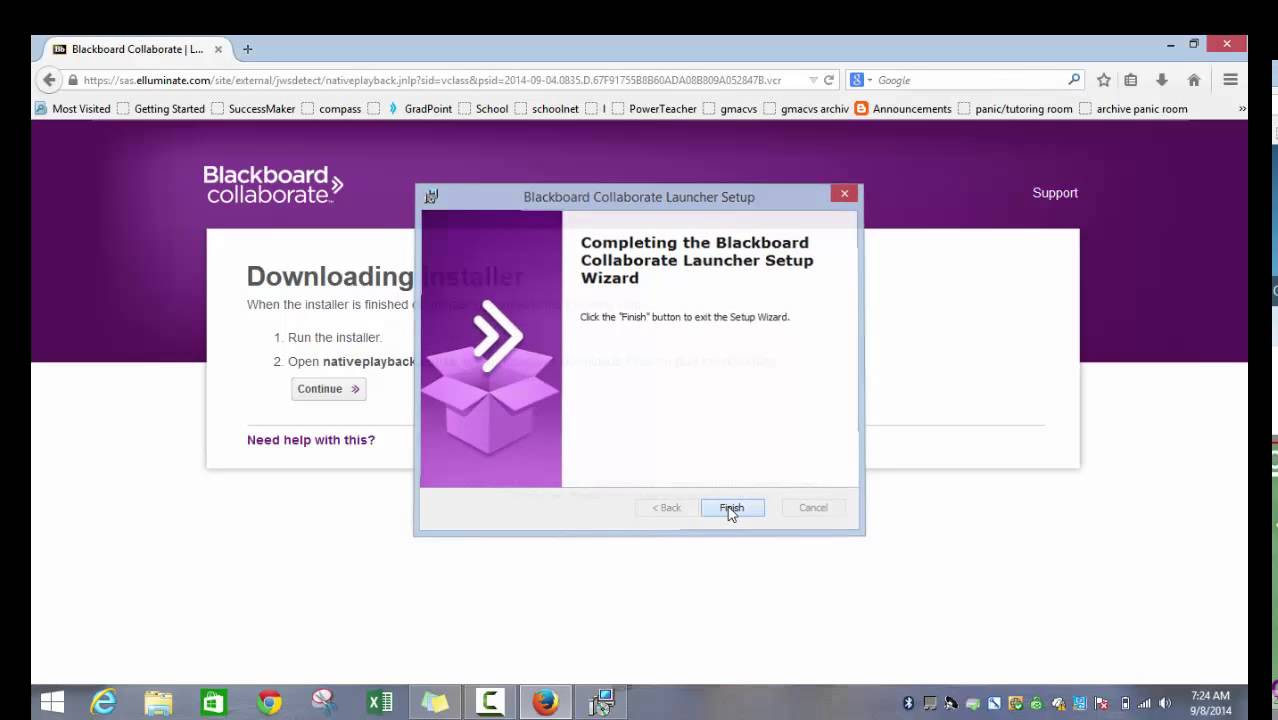Open the Downloads arrow icon
This screenshot has width=1278, height=720.
pyautogui.click(x=1161, y=80)
